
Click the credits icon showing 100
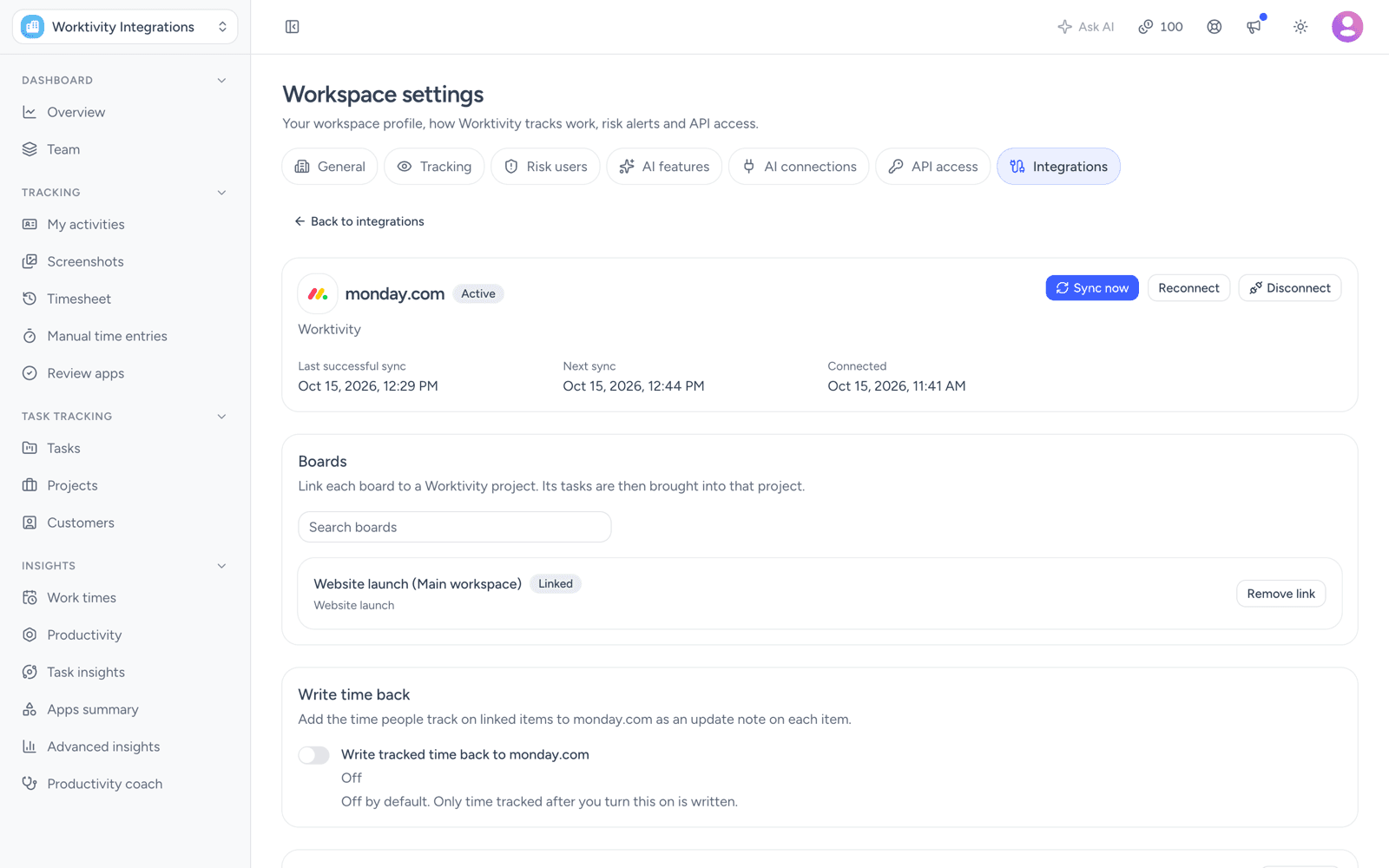1161,27
